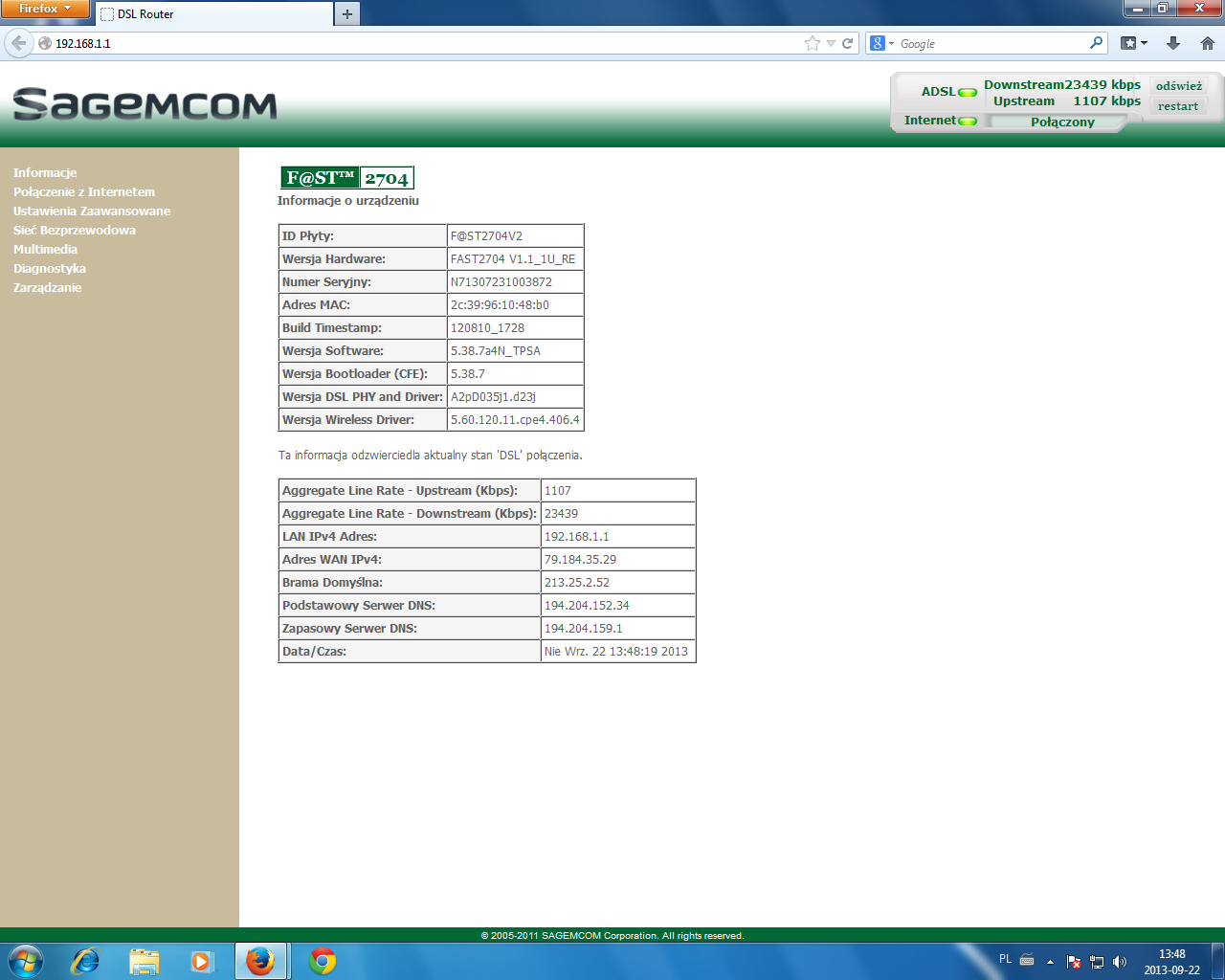Click the restart button
The height and width of the screenshot is (980, 1225).
click(x=1178, y=106)
